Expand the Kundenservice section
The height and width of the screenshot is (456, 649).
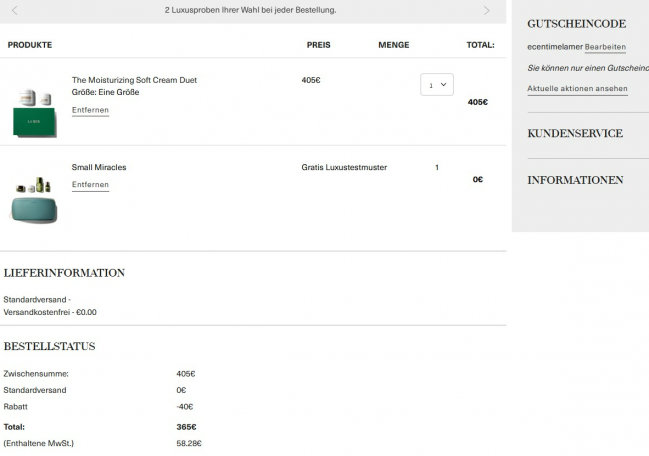pyautogui.click(x=575, y=133)
